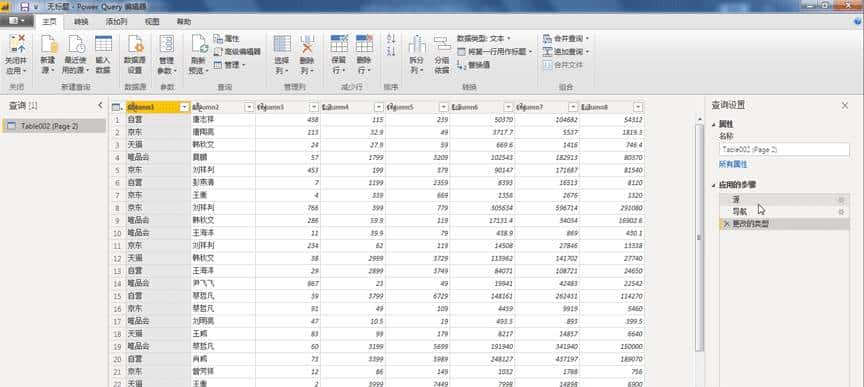This screenshot has height=387, width=864.
Task: Click the Save icon in title bar
Action: point(25,6)
